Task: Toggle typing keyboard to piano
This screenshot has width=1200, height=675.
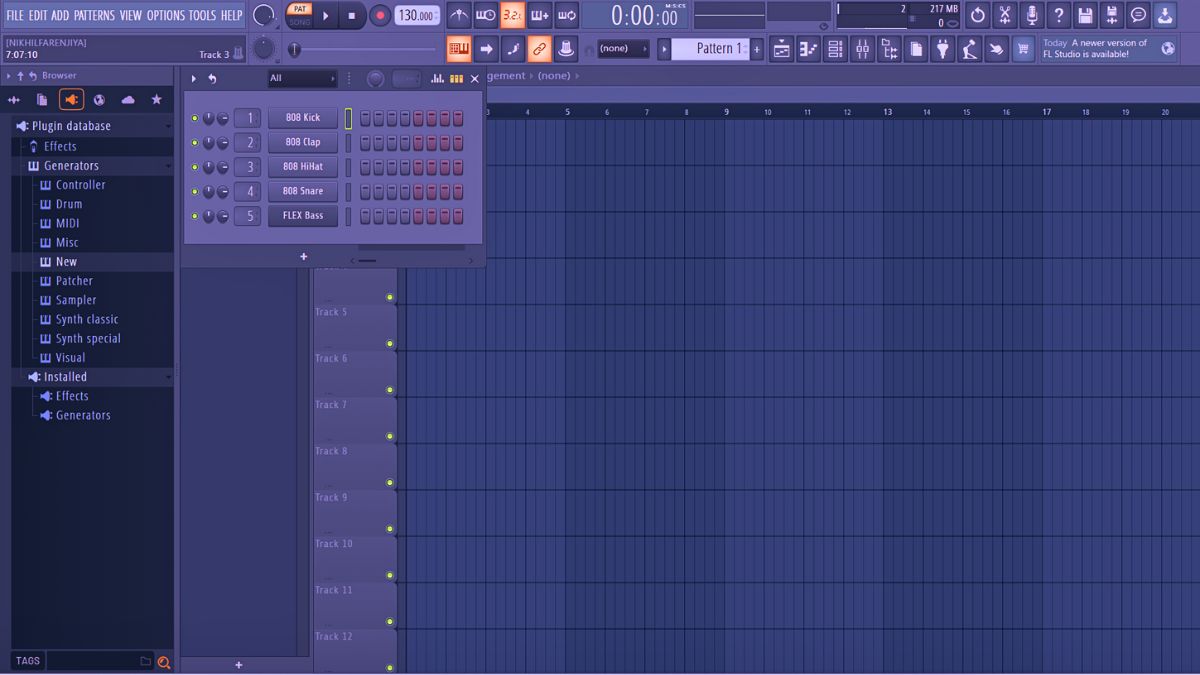Action: coord(459,48)
